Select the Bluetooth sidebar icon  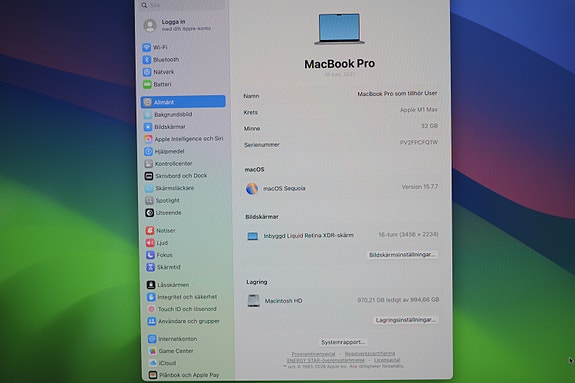pos(147,59)
